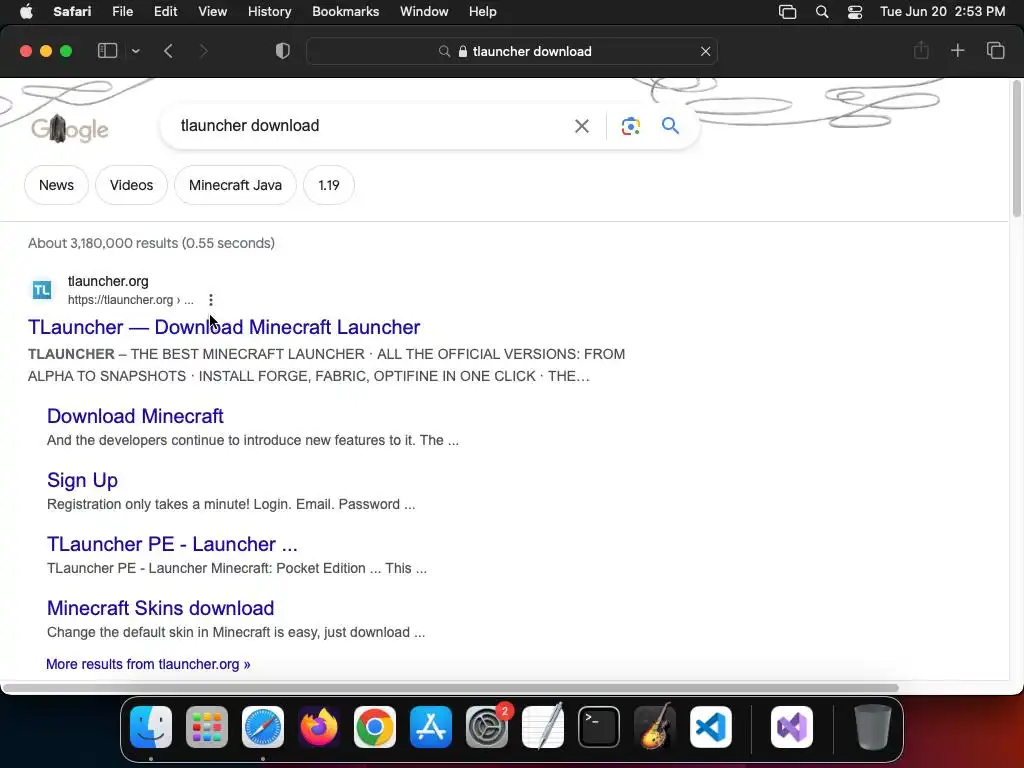1024x768 pixels.
Task: Filter results by Videos
Action: 131,185
